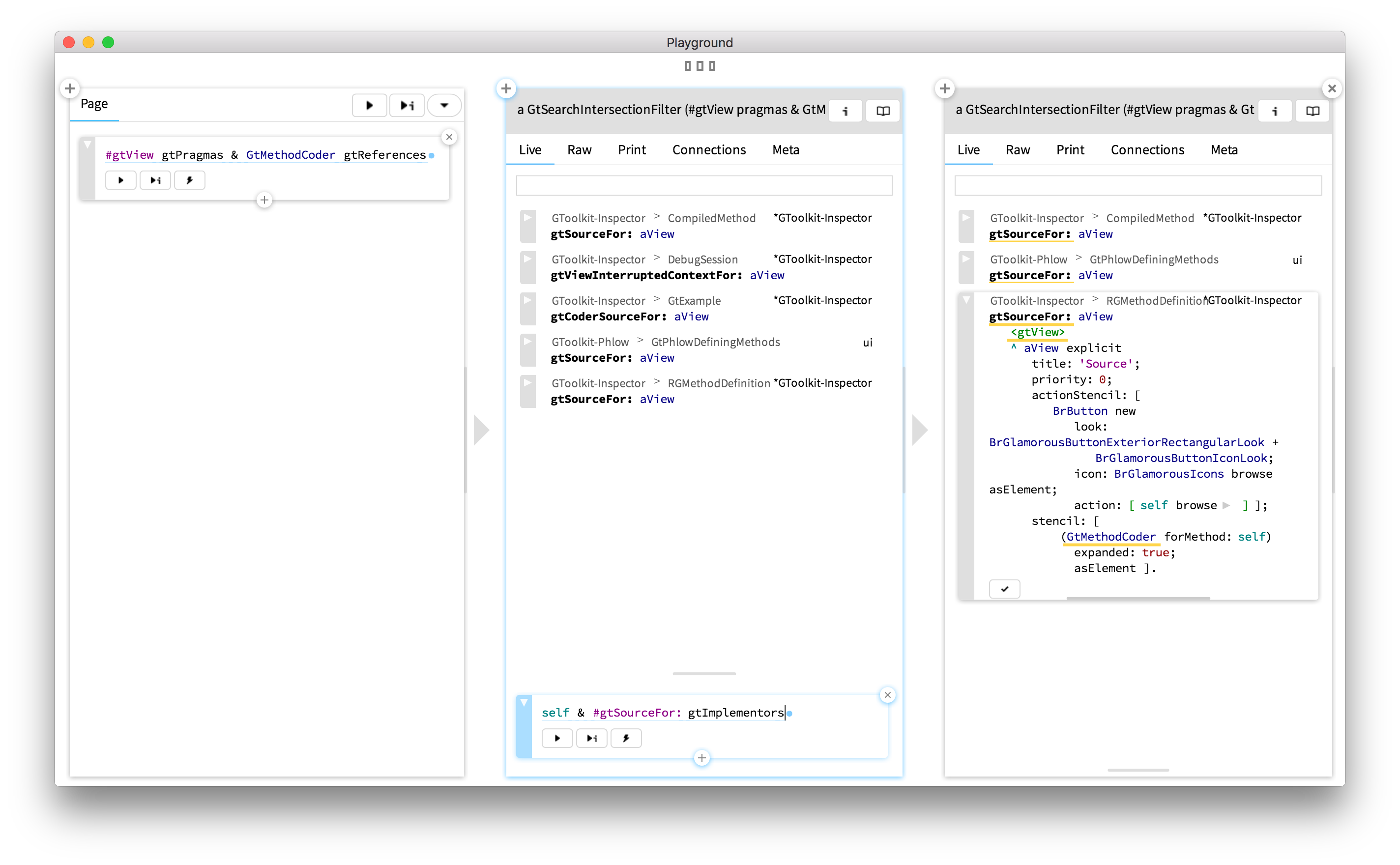Switch to the Raw tab in middle inspector
The height and width of the screenshot is (865, 1400).
579,149
